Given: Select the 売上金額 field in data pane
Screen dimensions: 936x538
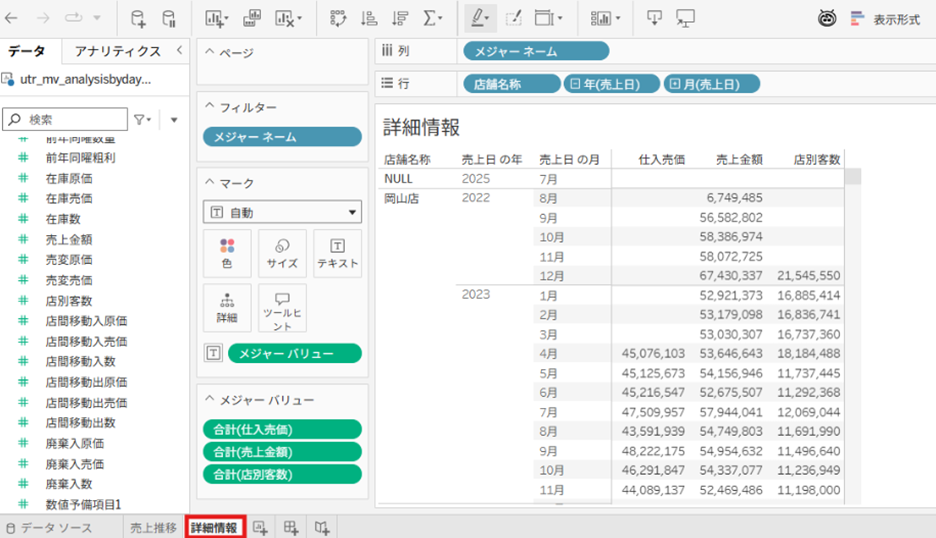Looking at the screenshot, I should coord(69,239).
